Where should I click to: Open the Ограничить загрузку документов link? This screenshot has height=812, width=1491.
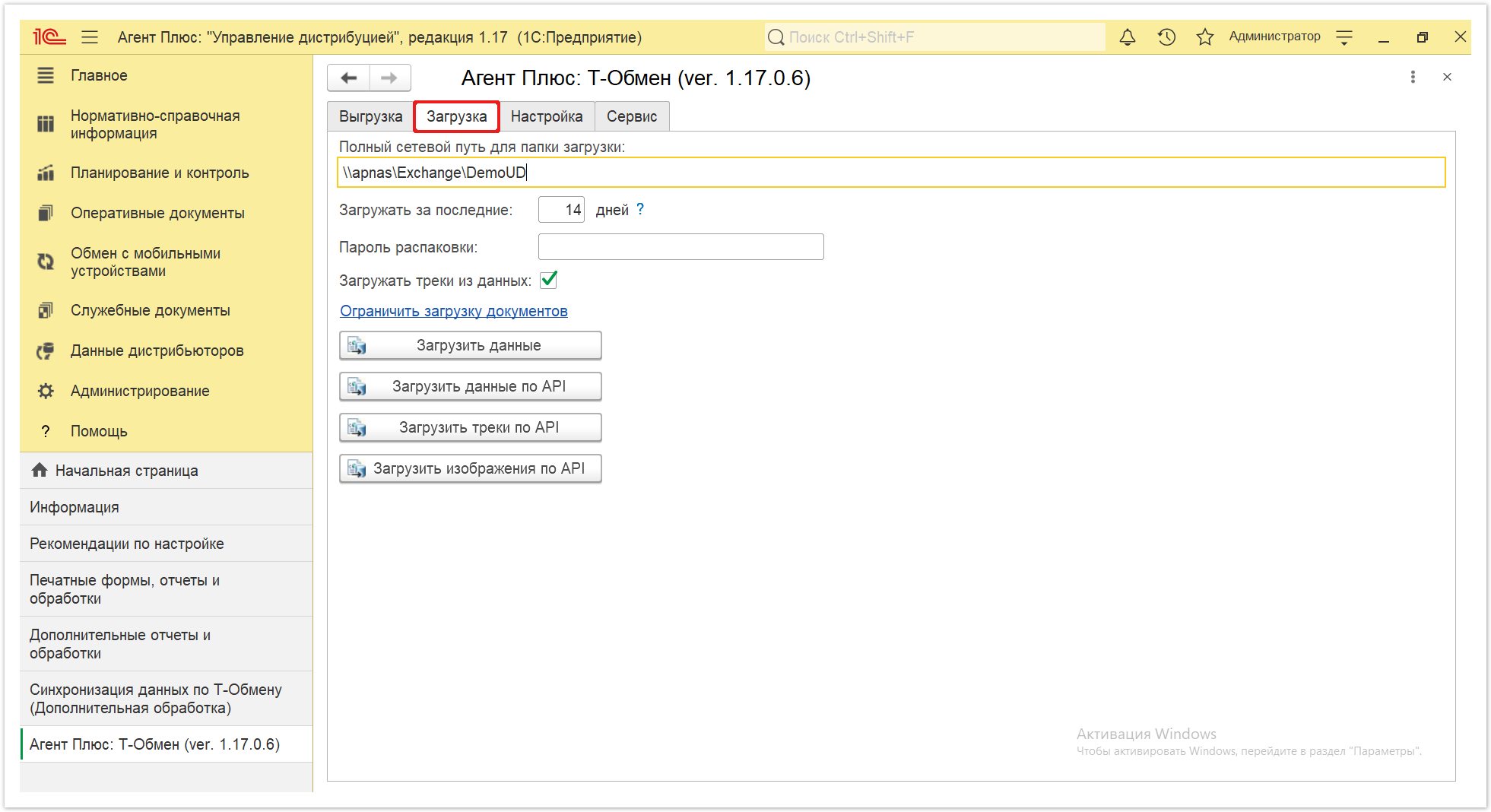[x=453, y=311]
